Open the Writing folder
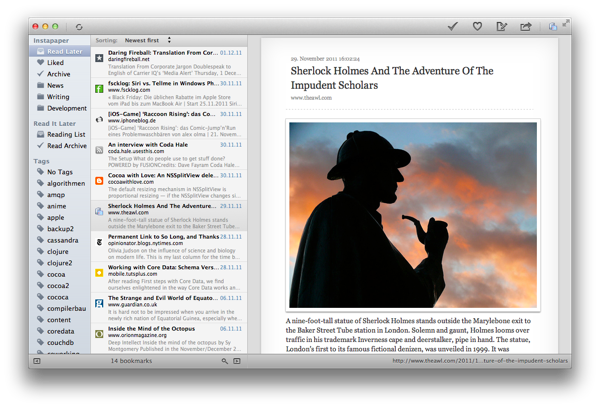The width and height of the screenshot is (600, 408). point(60,97)
